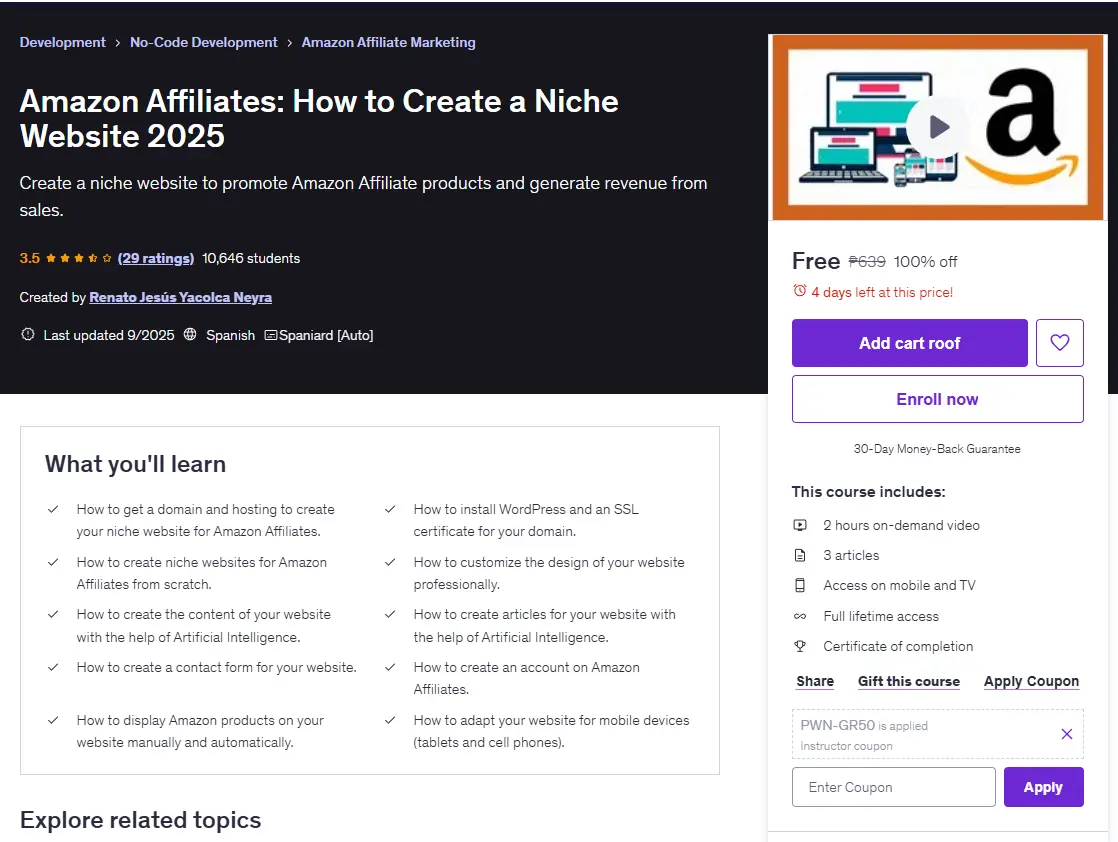The width and height of the screenshot is (1118, 842).
Task: Click the mobile and TV access icon
Action: 800,585
